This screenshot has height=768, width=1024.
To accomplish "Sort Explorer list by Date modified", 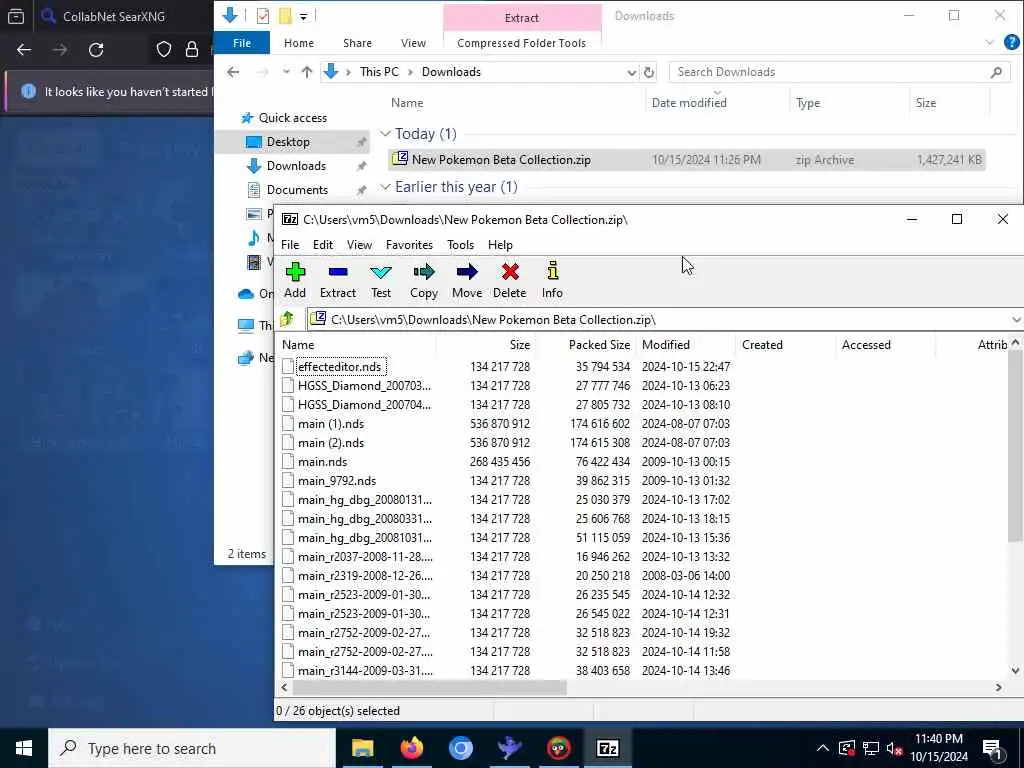I will [x=689, y=103].
